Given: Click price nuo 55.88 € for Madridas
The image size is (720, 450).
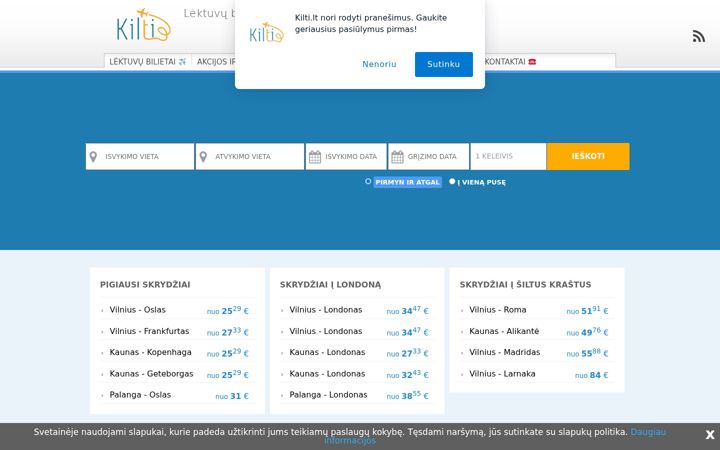Looking at the screenshot, I should (x=587, y=353).
